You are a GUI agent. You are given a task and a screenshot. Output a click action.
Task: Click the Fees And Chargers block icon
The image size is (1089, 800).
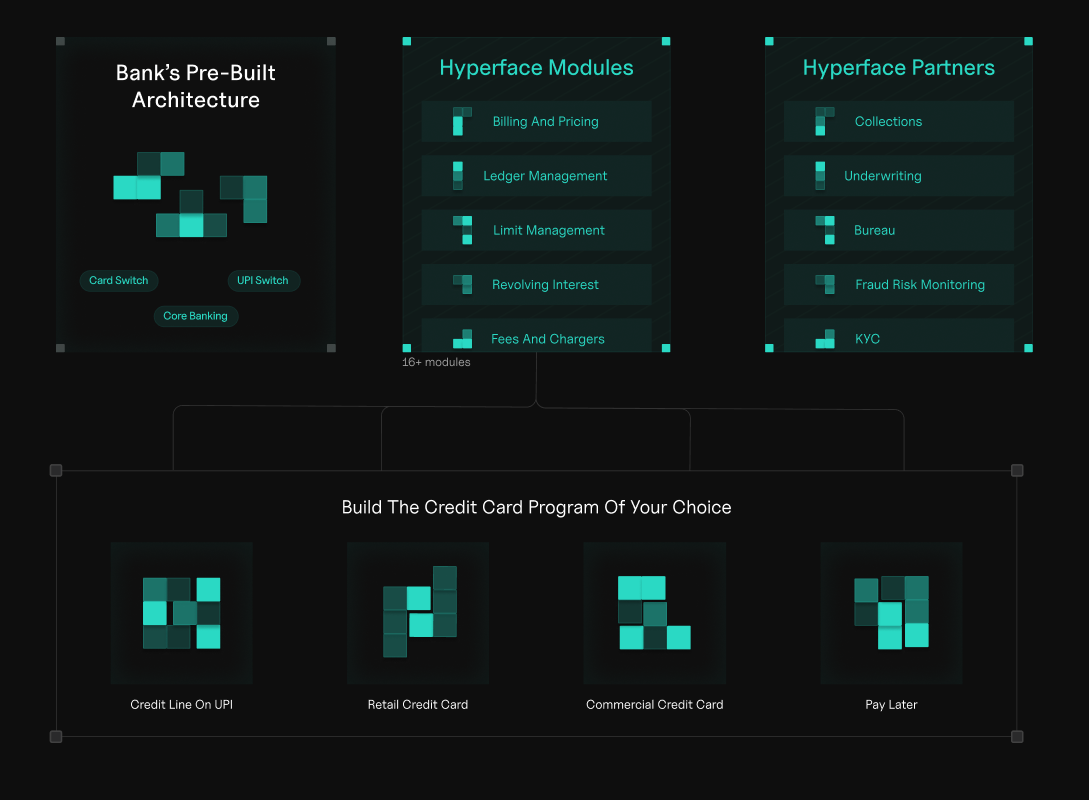463,339
